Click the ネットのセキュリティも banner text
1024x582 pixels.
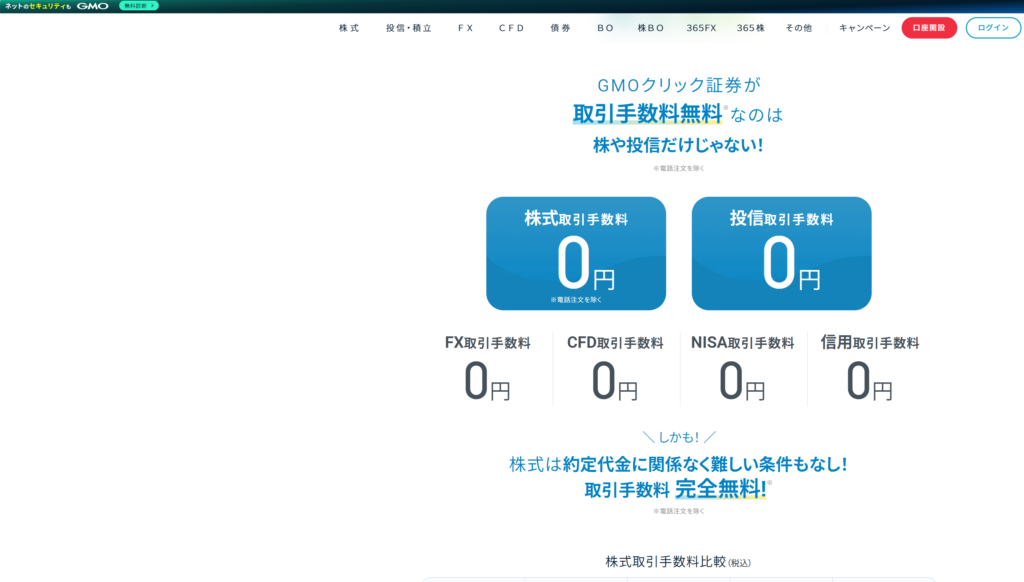(38, 6)
